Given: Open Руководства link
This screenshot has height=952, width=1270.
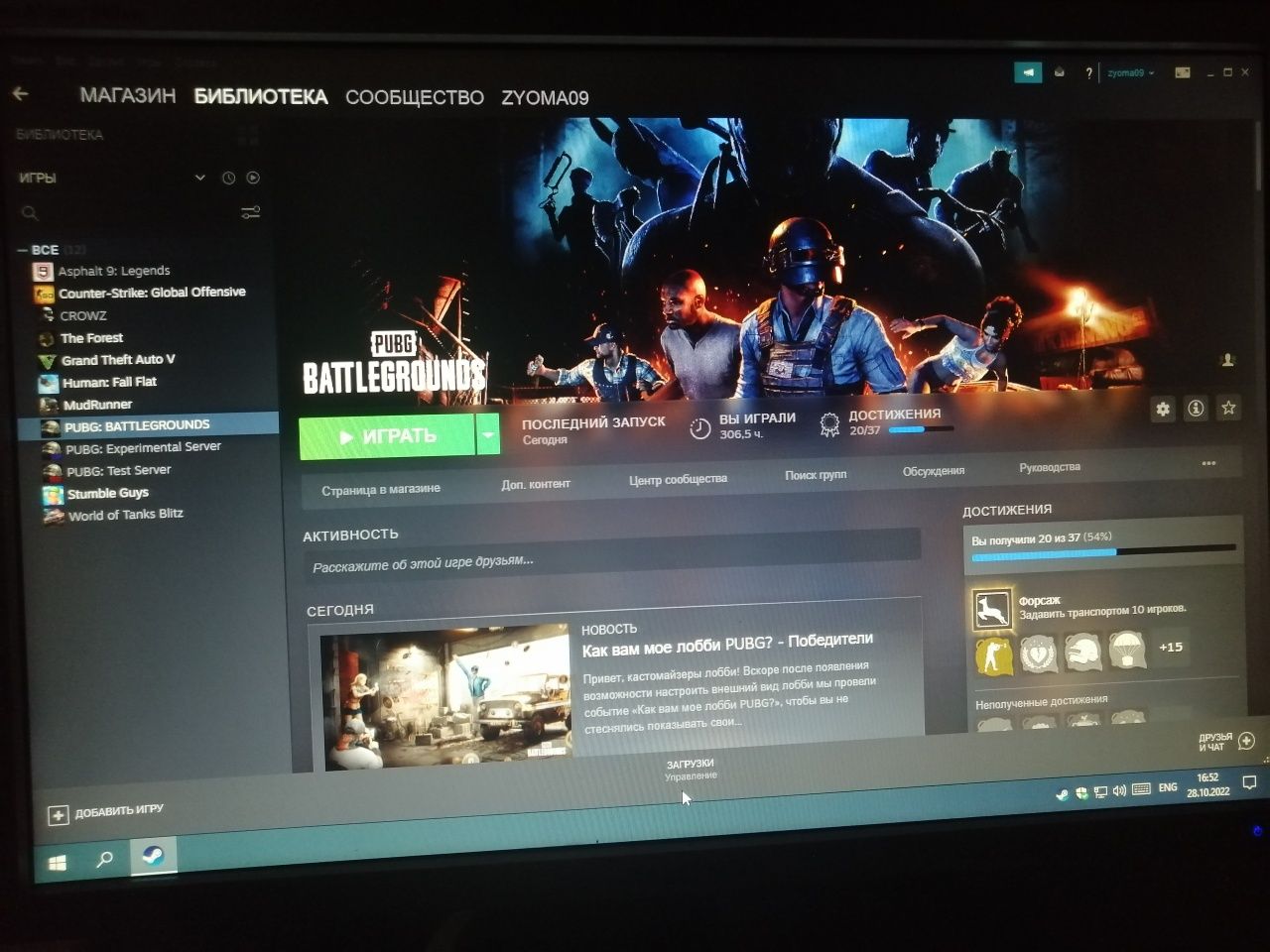Looking at the screenshot, I should pos(1050,467).
